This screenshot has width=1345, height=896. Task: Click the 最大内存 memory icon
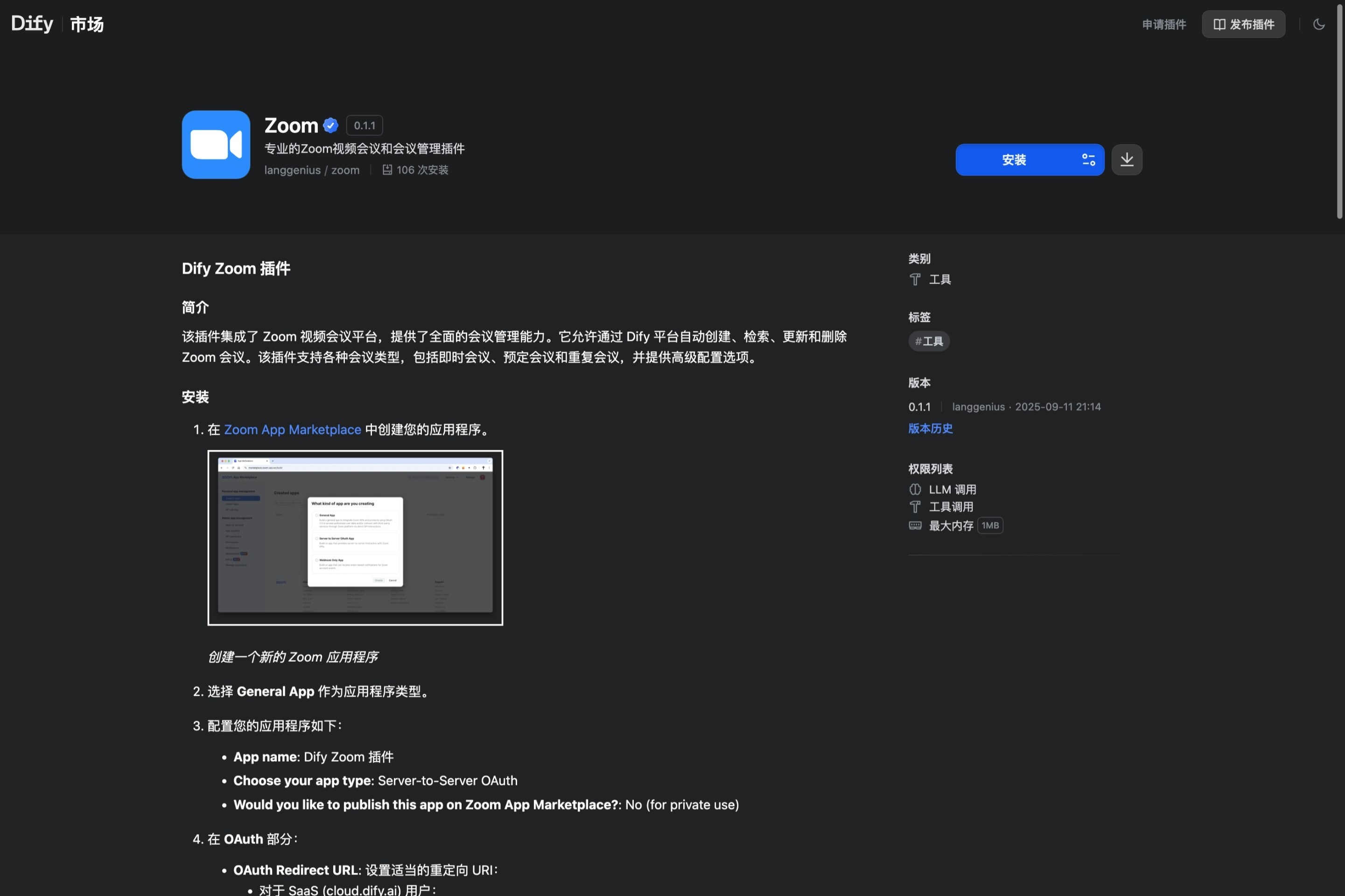coord(915,526)
